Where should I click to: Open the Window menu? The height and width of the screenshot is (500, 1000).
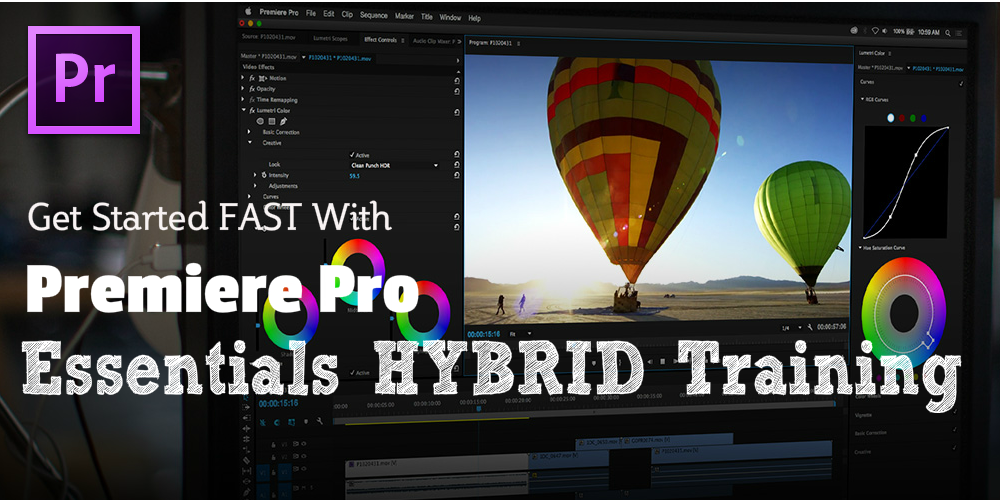click(x=450, y=17)
